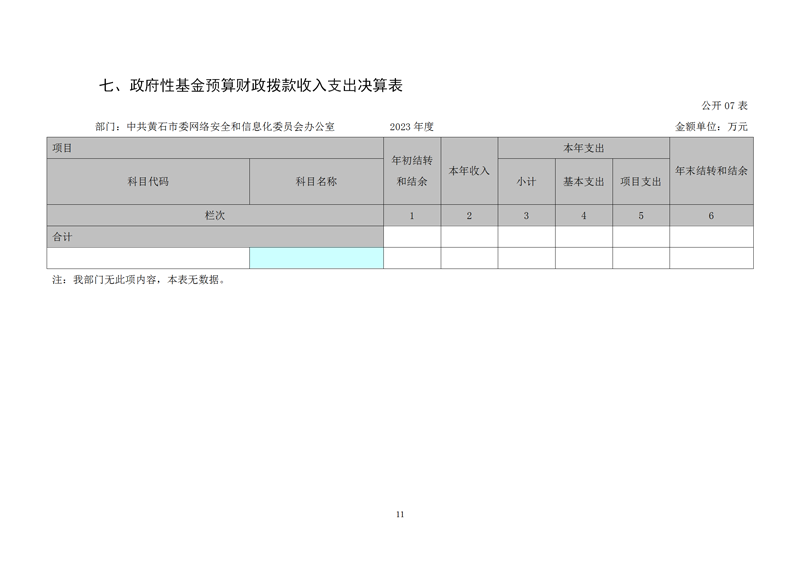The image size is (800, 566).
Task: Select the department text 中共黄石市委网络安全和信息化委员会办公室
Action: 230,127
